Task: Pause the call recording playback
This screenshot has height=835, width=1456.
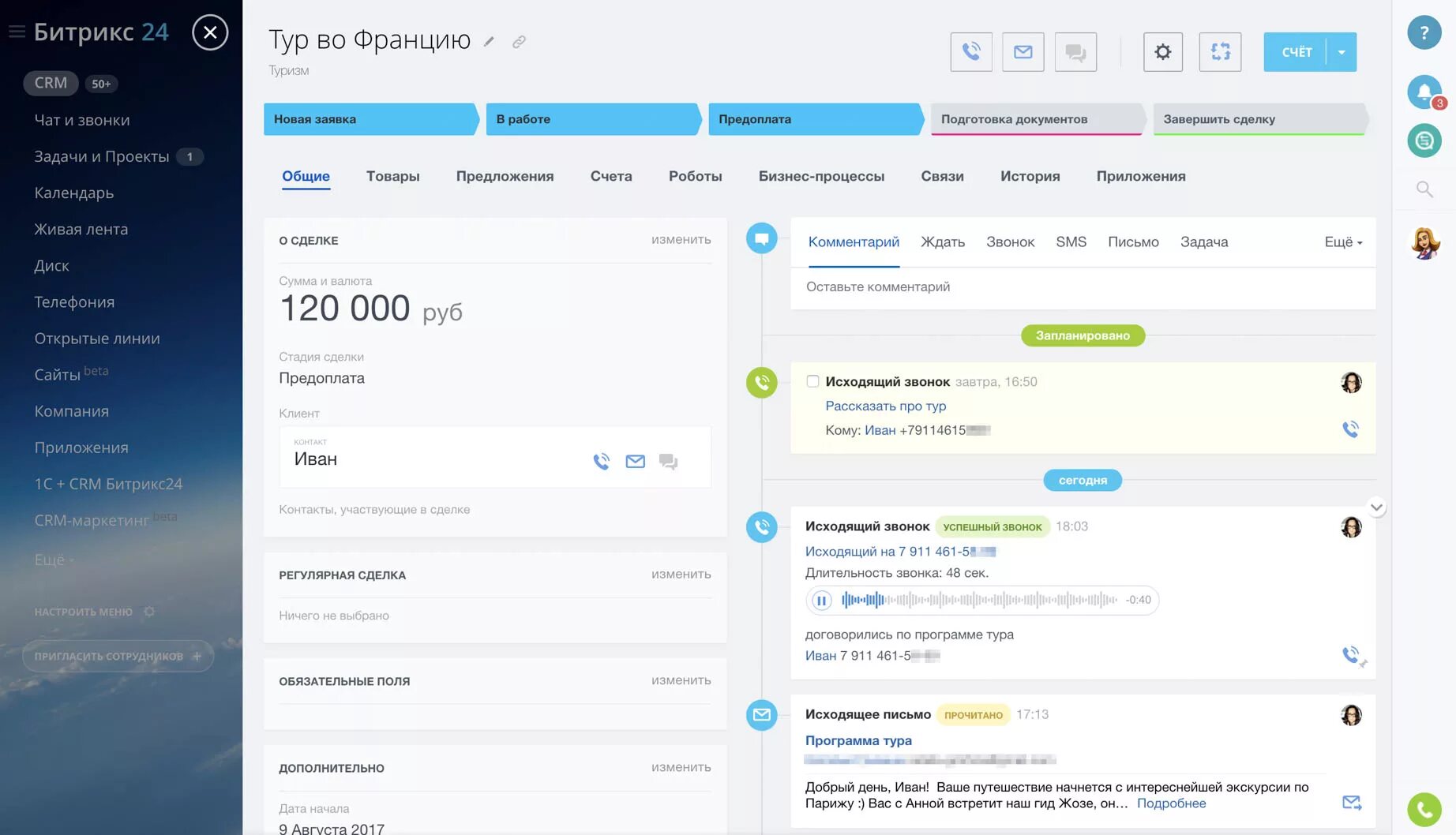Action: [821, 600]
